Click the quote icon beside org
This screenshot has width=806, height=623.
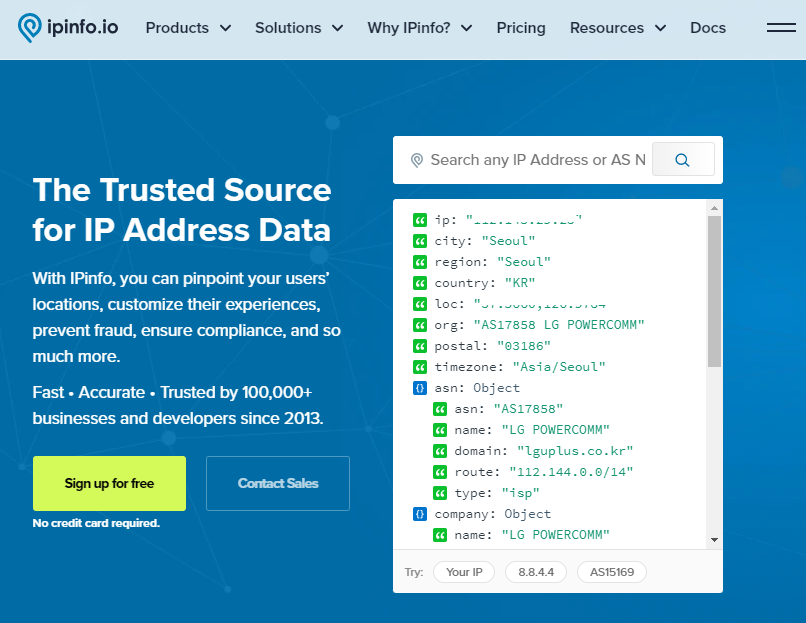[x=420, y=325]
